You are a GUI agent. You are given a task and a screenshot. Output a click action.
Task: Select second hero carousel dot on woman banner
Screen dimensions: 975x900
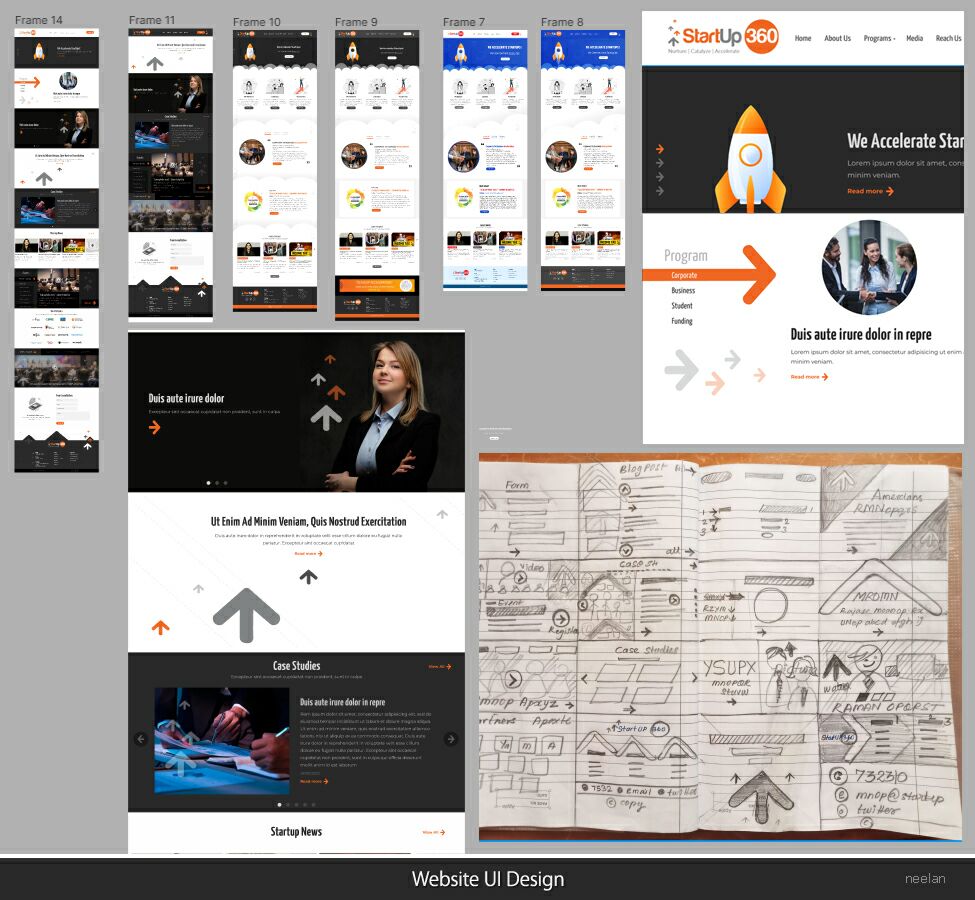217,483
